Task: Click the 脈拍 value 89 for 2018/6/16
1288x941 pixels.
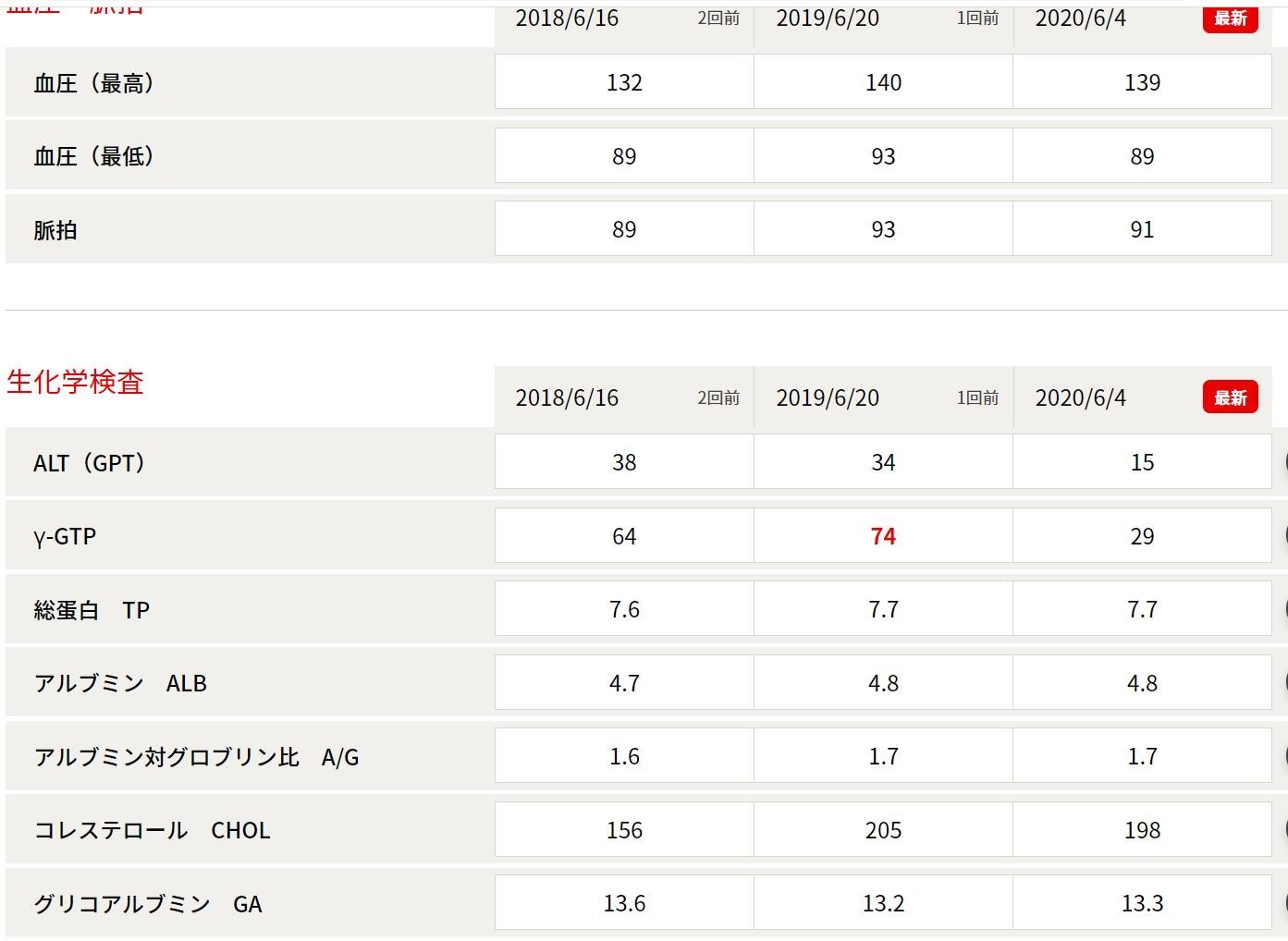Action: click(624, 229)
